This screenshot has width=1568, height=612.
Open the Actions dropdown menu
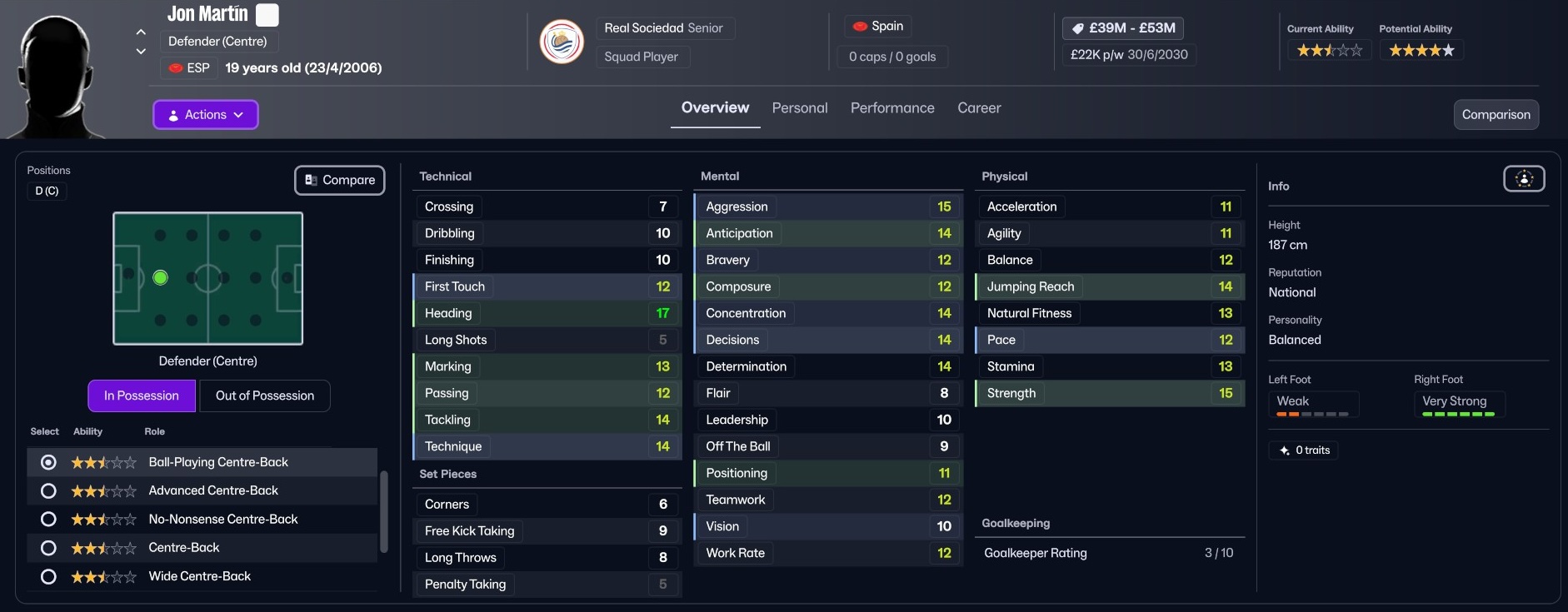click(205, 115)
